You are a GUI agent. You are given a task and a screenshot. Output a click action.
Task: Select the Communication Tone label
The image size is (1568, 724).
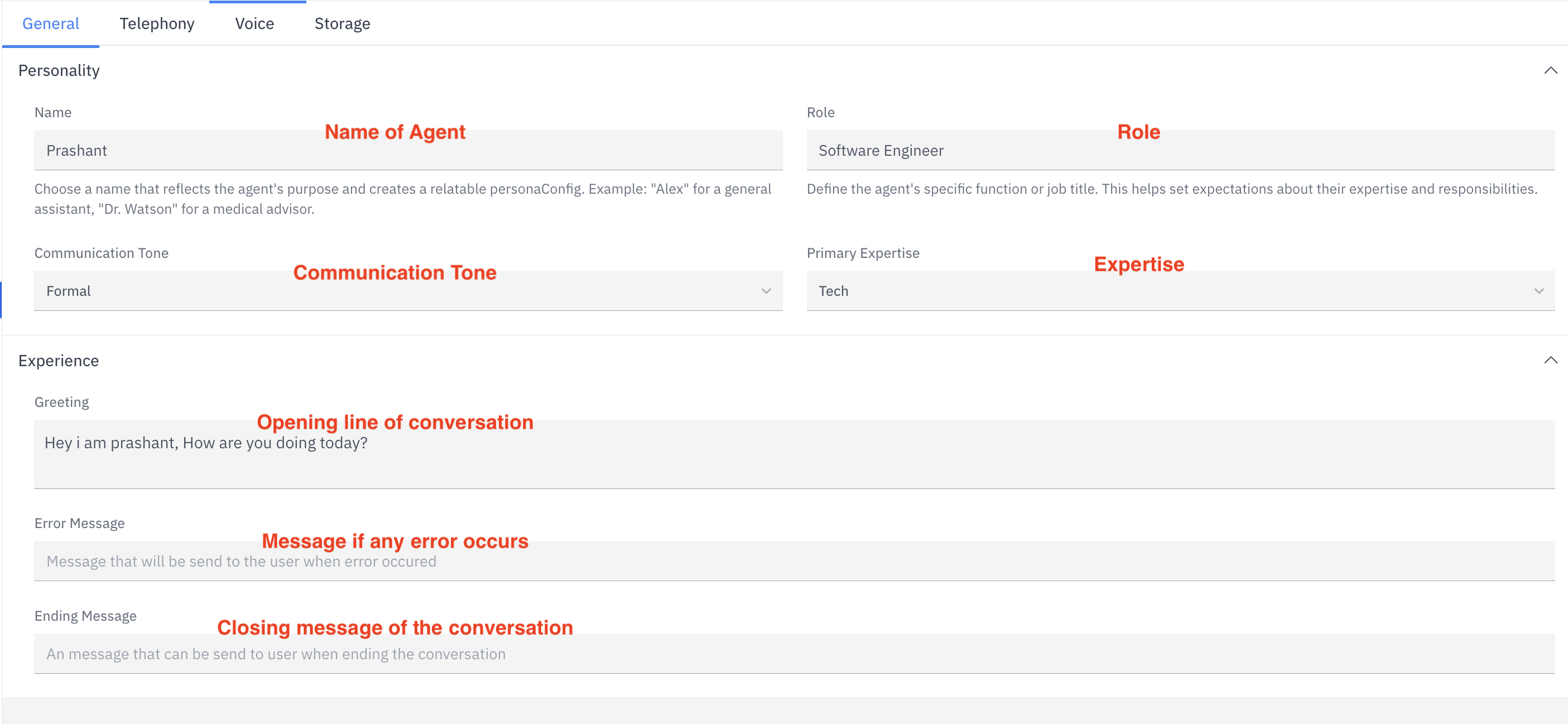pos(101,253)
